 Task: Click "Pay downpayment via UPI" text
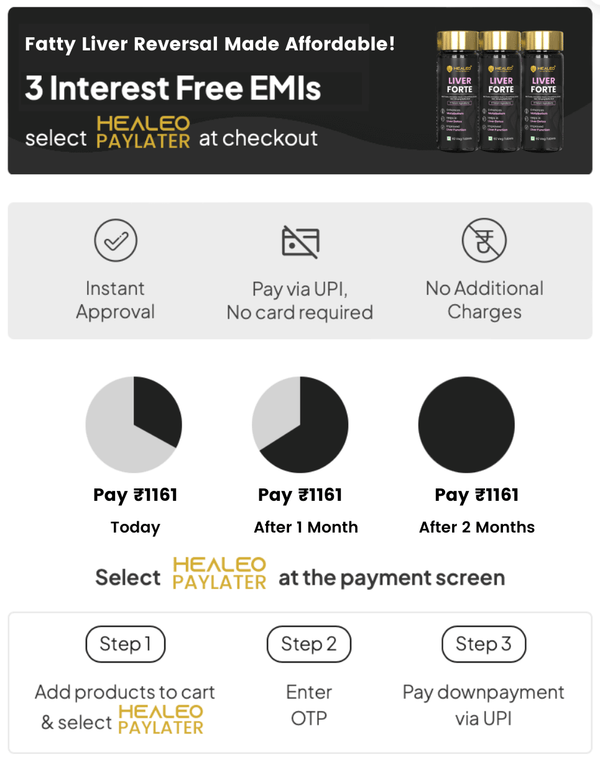click(483, 705)
